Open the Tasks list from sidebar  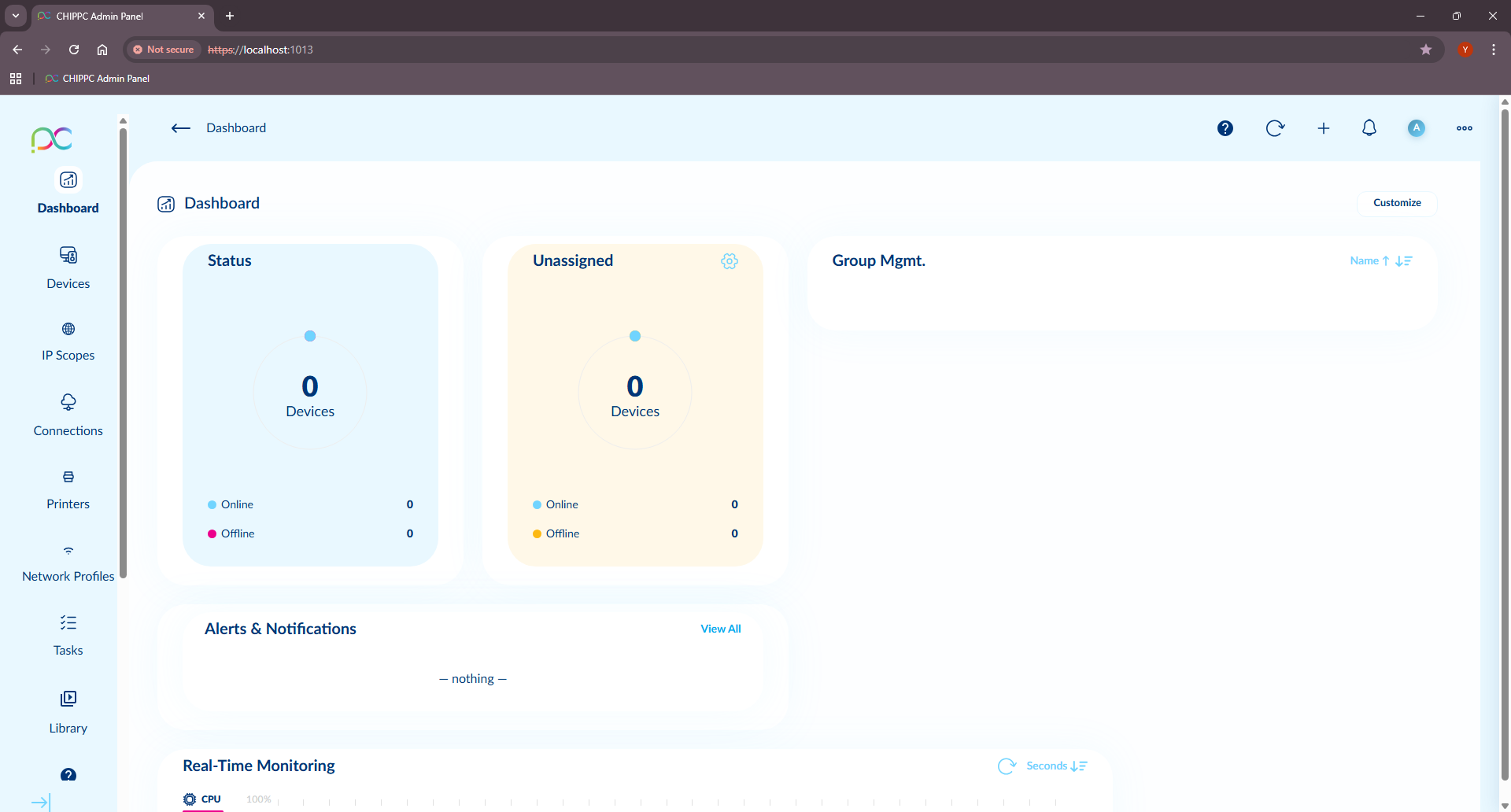[x=68, y=634]
